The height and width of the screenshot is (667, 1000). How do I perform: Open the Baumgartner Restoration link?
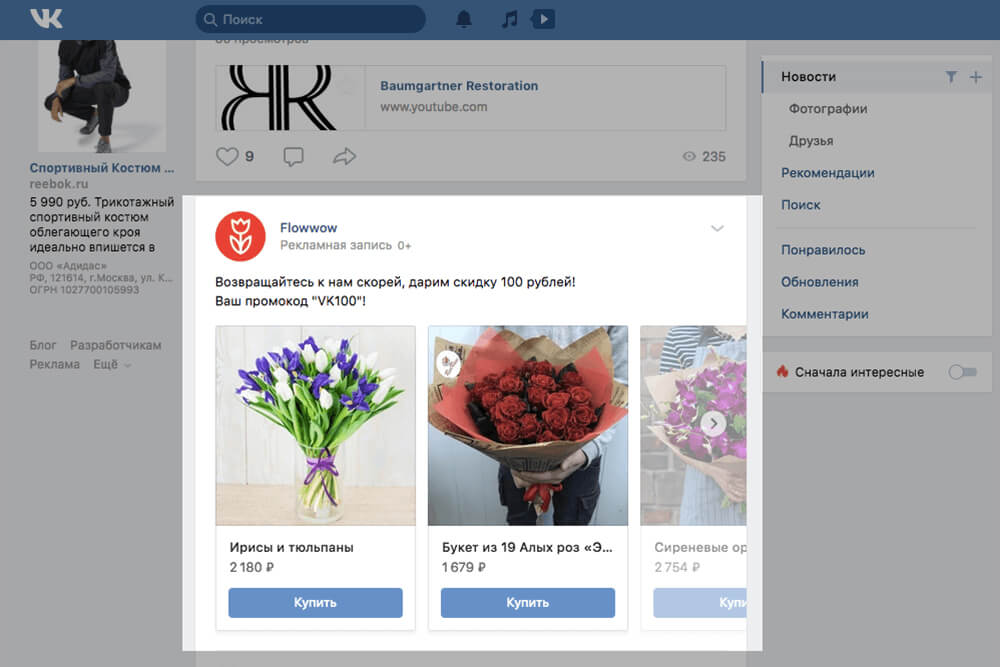pyautogui.click(x=459, y=85)
